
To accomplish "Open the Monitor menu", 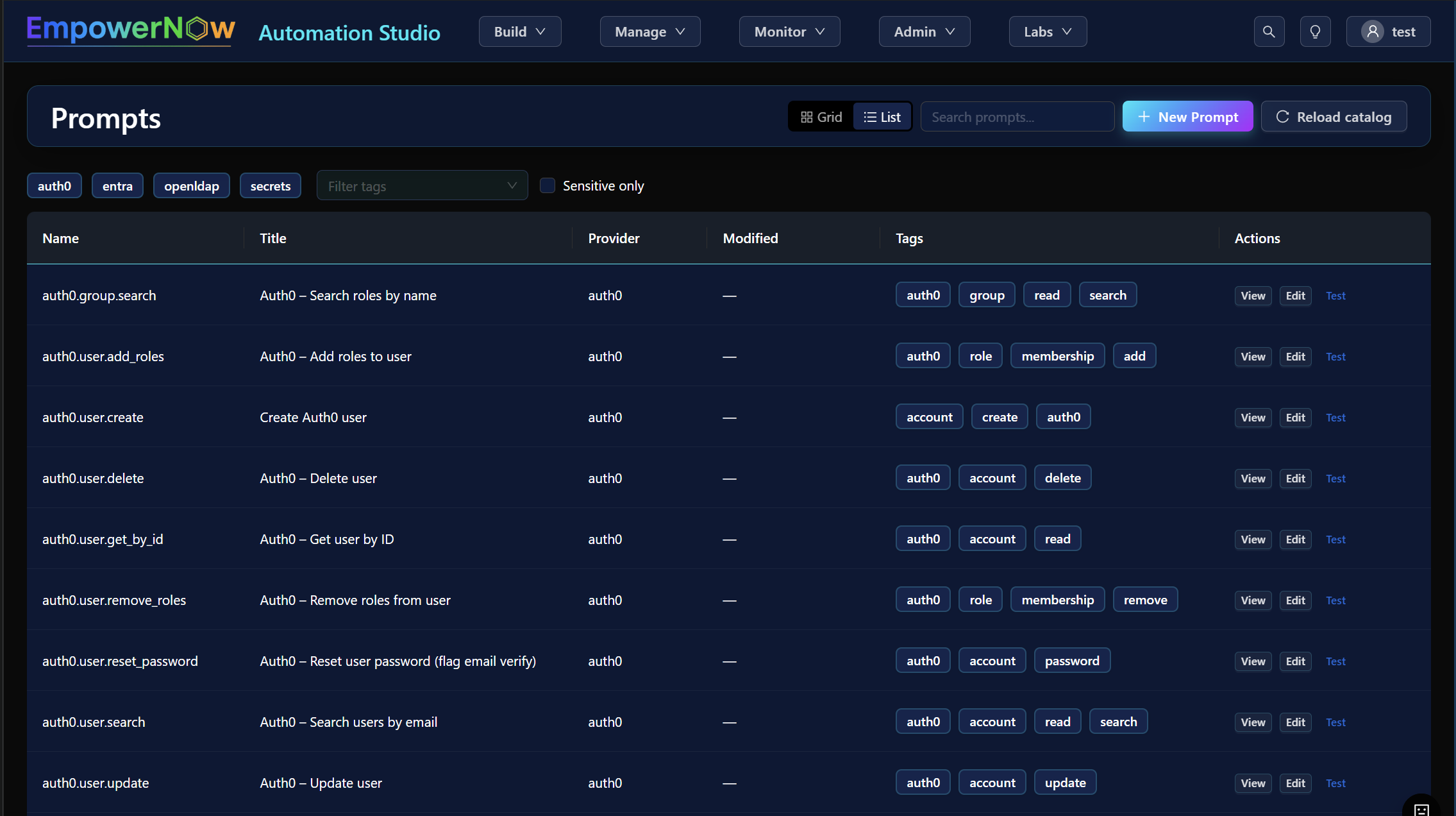I will (x=789, y=31).
